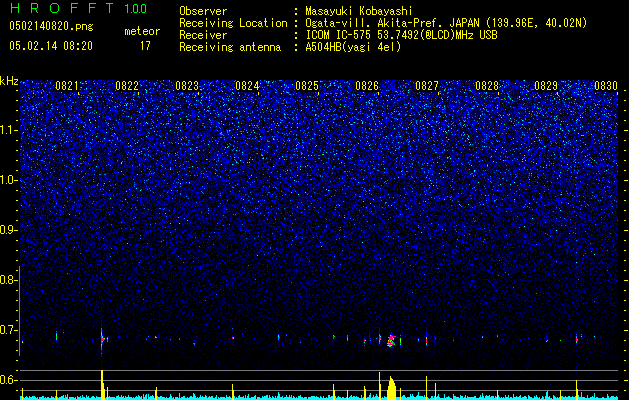Viewport: 629px width, 400px height.
Task: Click the date stamp 05.02.14 08:20
Action: pyautogui.click(x=51, y=46)
